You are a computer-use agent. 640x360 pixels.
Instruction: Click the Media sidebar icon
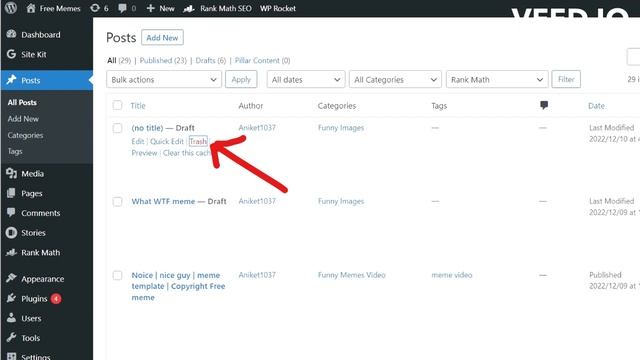[x=11, y=173]
